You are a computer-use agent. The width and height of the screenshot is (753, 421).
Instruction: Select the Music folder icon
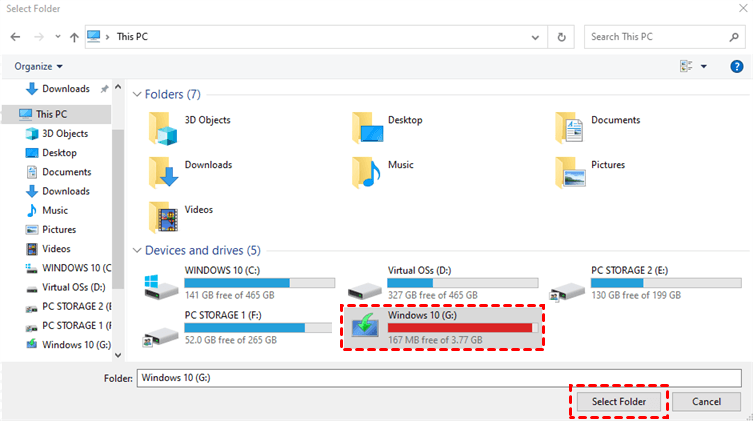click(x=366, y=172)
